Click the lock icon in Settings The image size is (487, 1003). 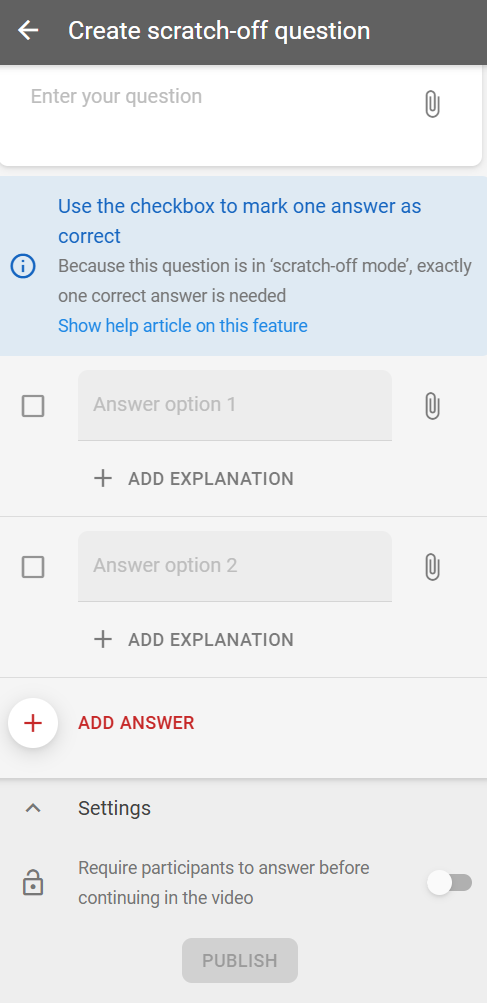[x=33, y=883]
